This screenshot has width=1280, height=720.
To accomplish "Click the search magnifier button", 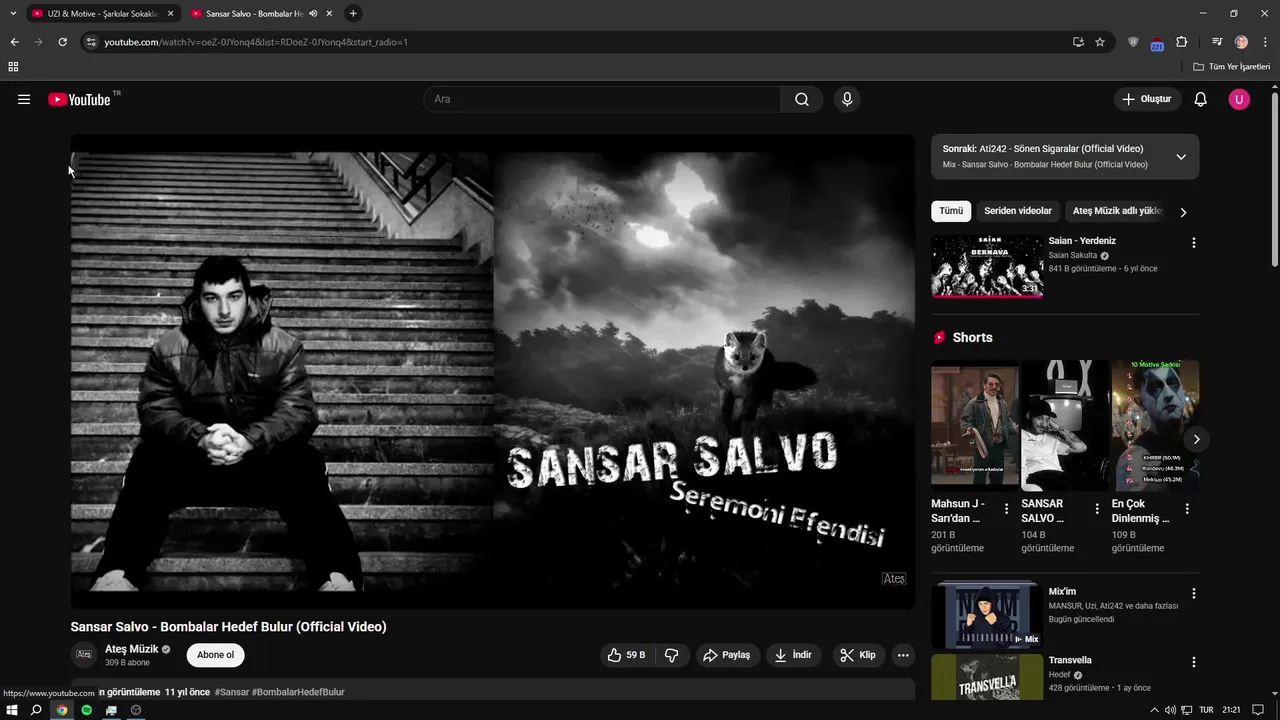I will (802, 99).
